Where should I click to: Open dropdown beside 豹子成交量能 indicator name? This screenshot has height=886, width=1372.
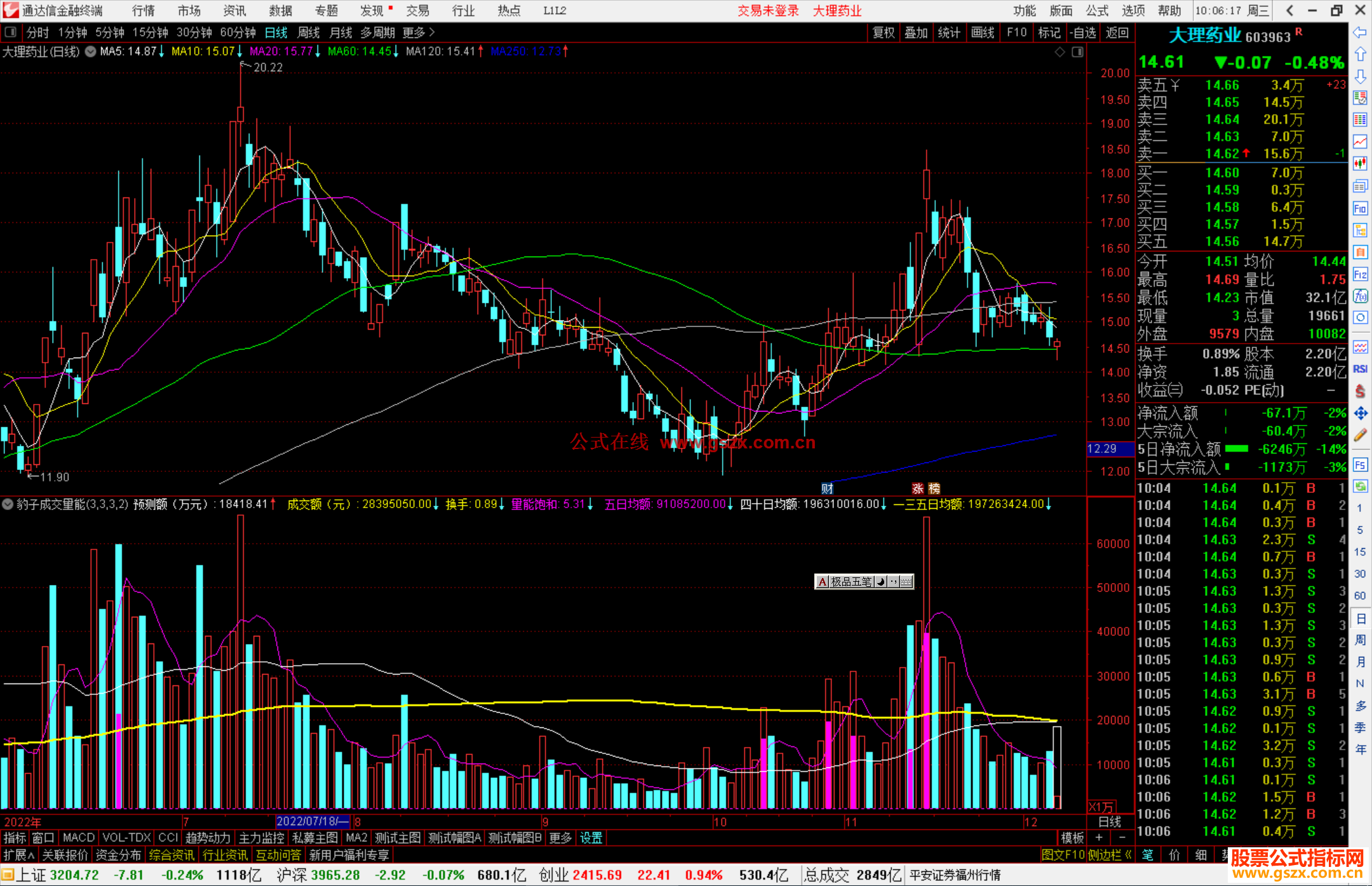(8, 504)
